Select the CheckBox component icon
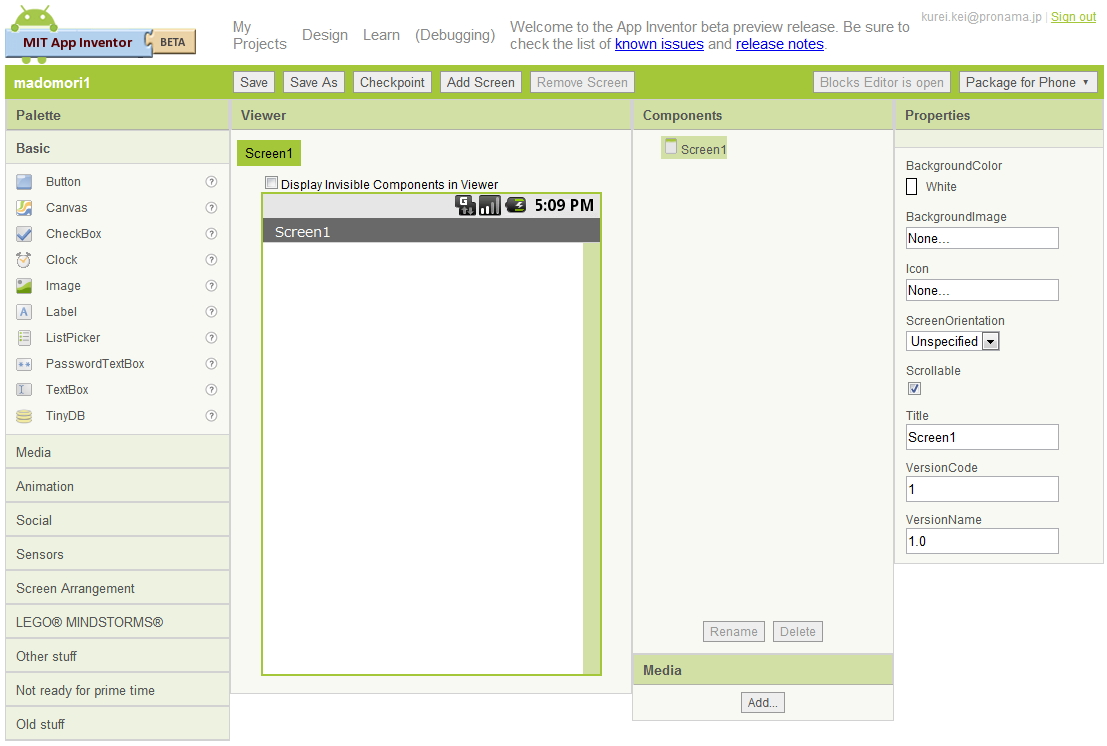This screenshot has width=1107, height=746. pyautogui.click(x=24, y=234)
